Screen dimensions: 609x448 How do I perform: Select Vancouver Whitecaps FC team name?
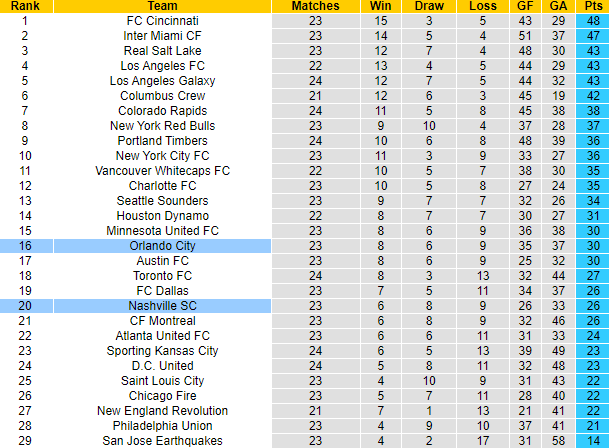tap(163, 170)
